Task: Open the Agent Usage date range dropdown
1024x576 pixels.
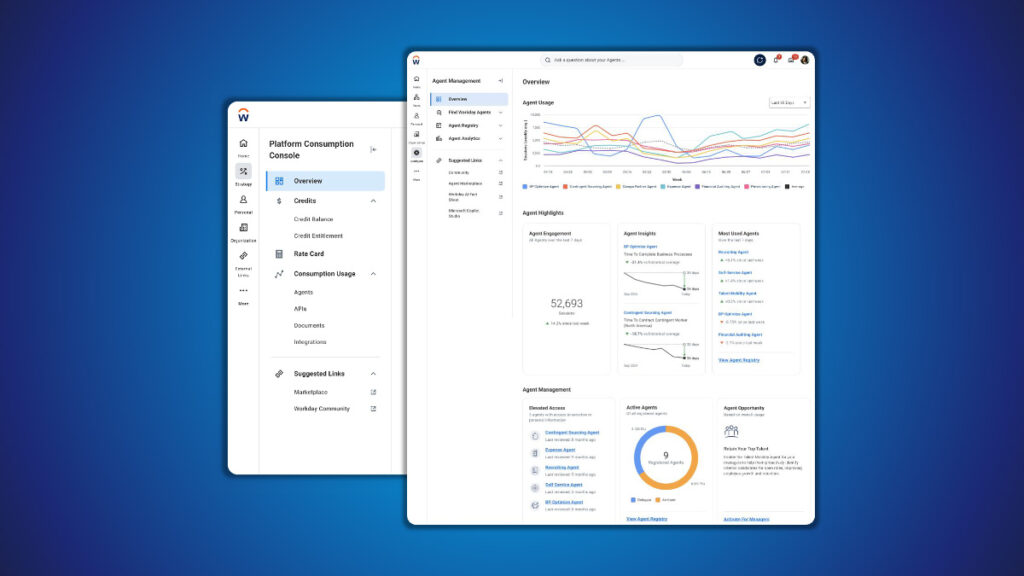Action: tap(789, 103)
